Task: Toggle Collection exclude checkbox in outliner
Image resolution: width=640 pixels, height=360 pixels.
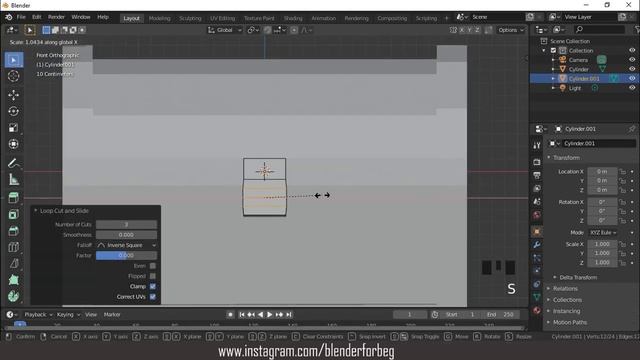Action: pos(553,51)
